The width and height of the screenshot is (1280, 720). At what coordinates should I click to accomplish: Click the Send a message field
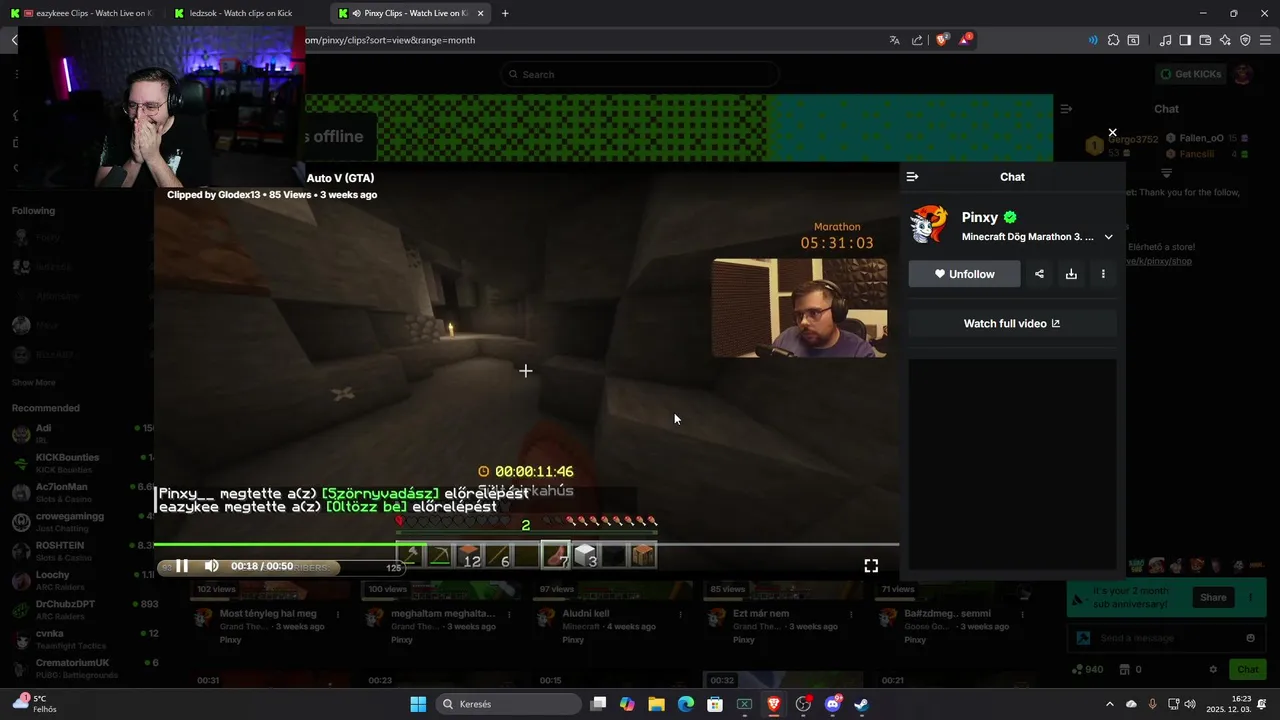(x=1167, y=638)
